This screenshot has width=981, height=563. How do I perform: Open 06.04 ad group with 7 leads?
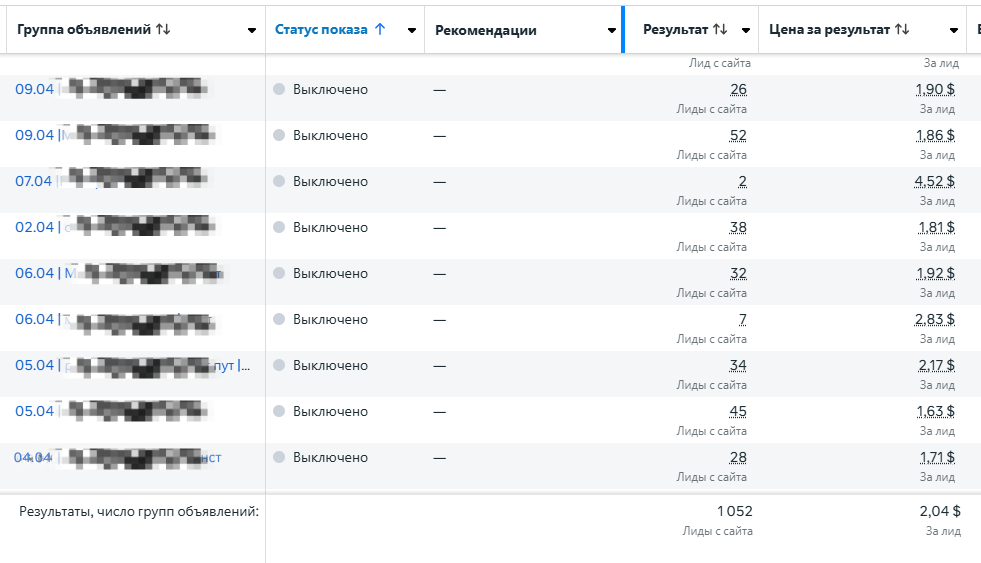pyautogui.click(x=115, y=319)
